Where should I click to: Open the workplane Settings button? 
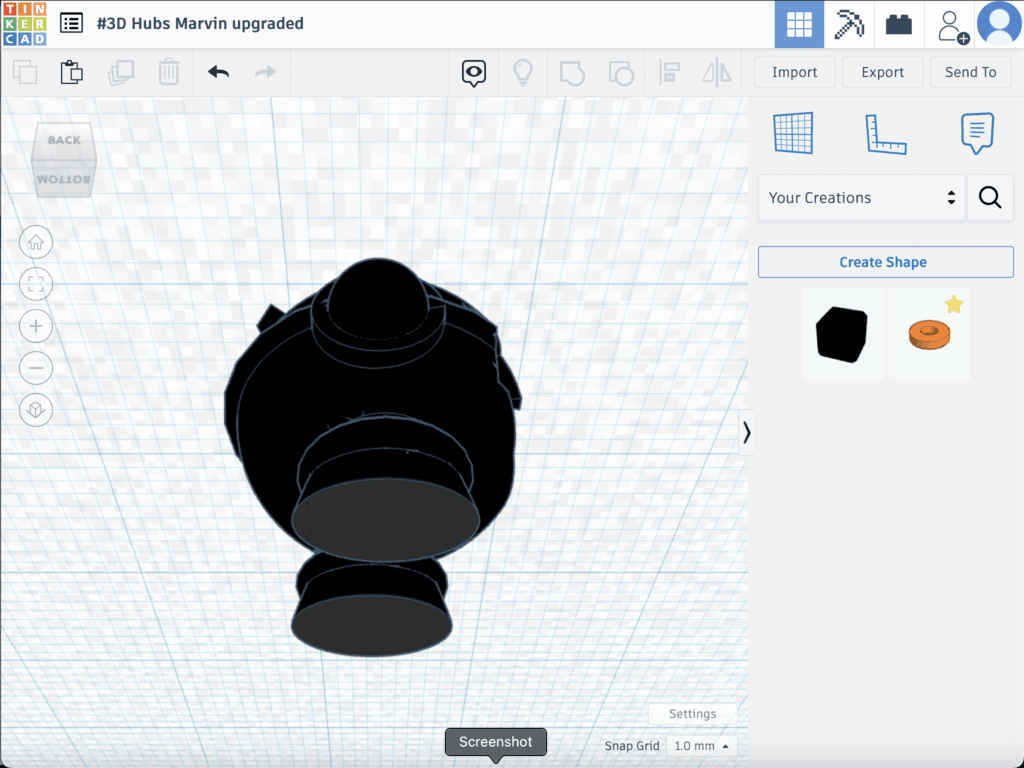click(692, 714)
